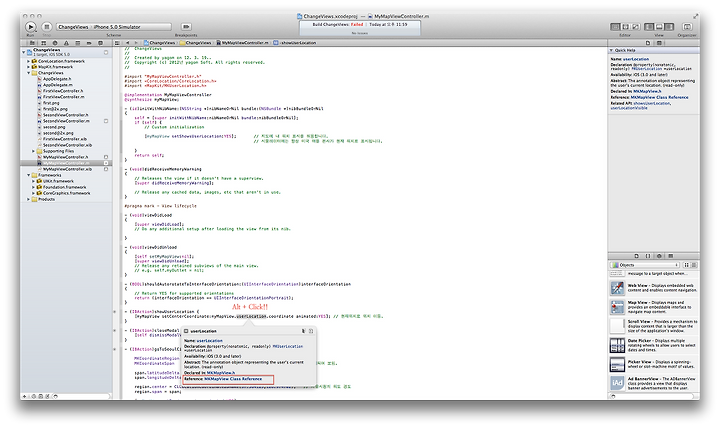Collapse the ChangeViews project root
720x428 pixels.
(x=24, y=52)
